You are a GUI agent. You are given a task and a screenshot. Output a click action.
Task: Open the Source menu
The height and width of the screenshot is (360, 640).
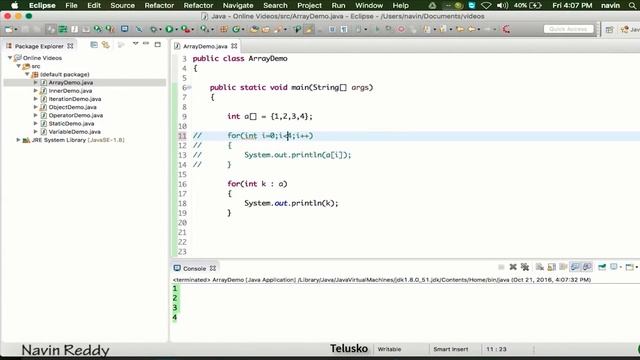[x=122, y=5]
